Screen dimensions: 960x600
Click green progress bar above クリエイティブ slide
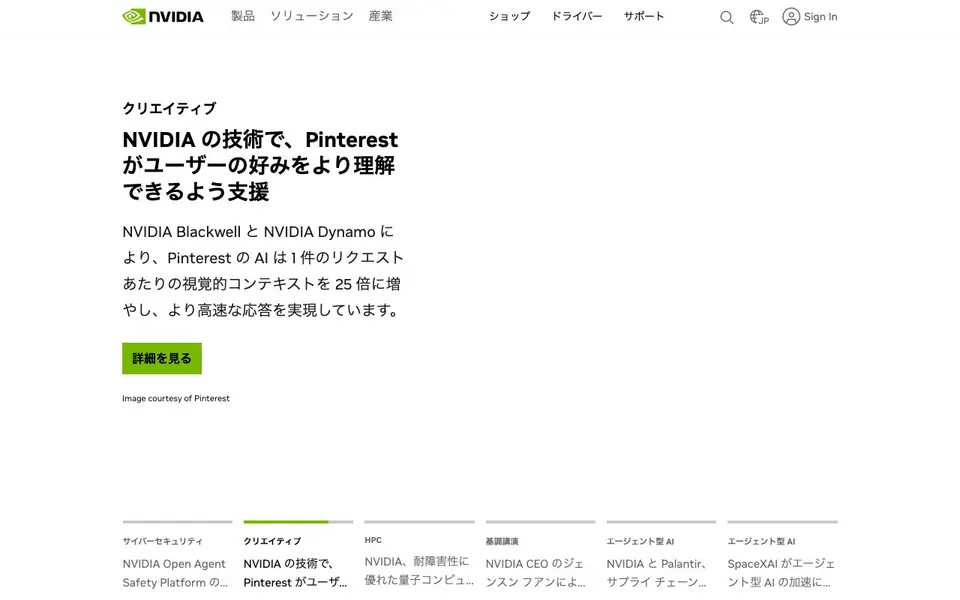tap(298, 522)
